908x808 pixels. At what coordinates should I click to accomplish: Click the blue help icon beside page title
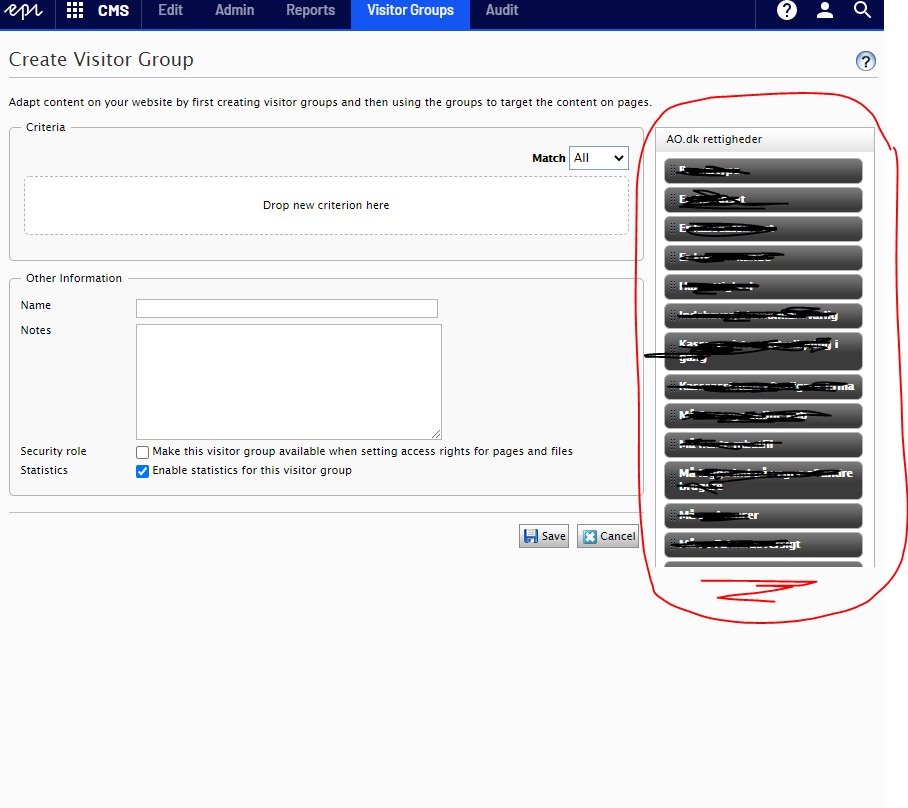coord(866,61)
